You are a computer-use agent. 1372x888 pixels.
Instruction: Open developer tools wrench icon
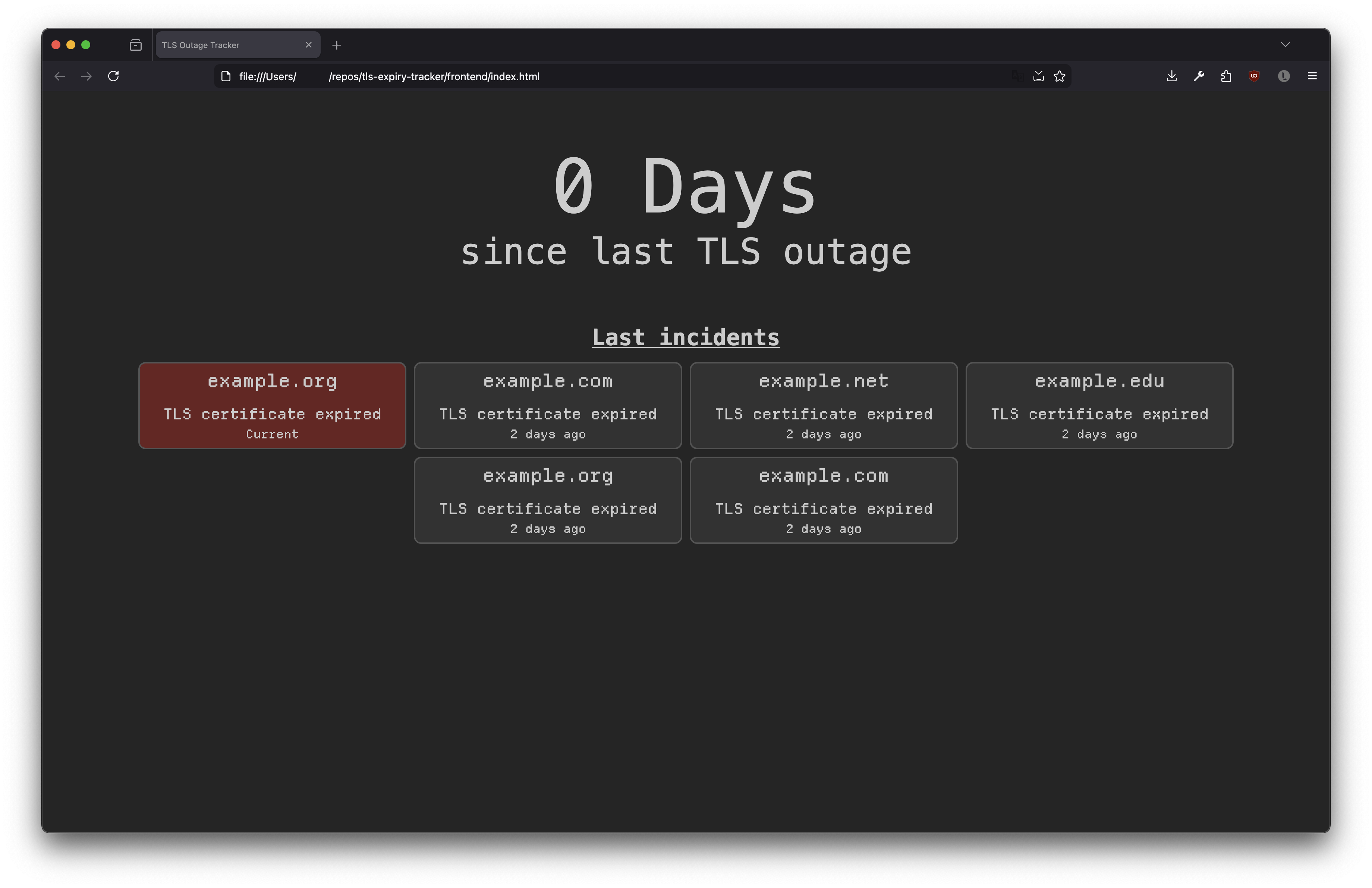[x=1199, y=76]
